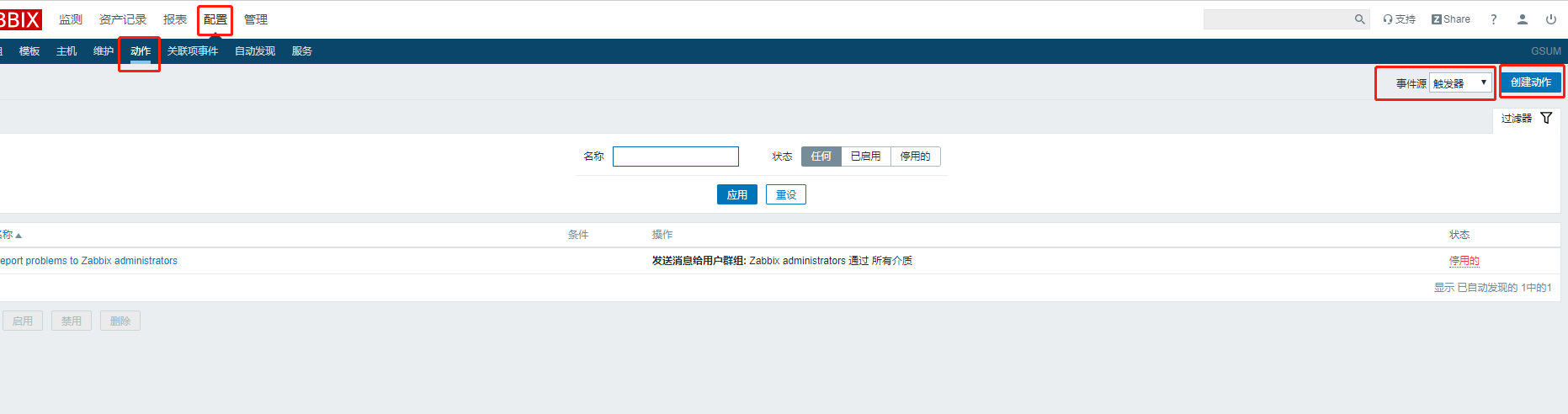Open the Share link
This screenshot has height=414, width=1568.
point(1451,19)
